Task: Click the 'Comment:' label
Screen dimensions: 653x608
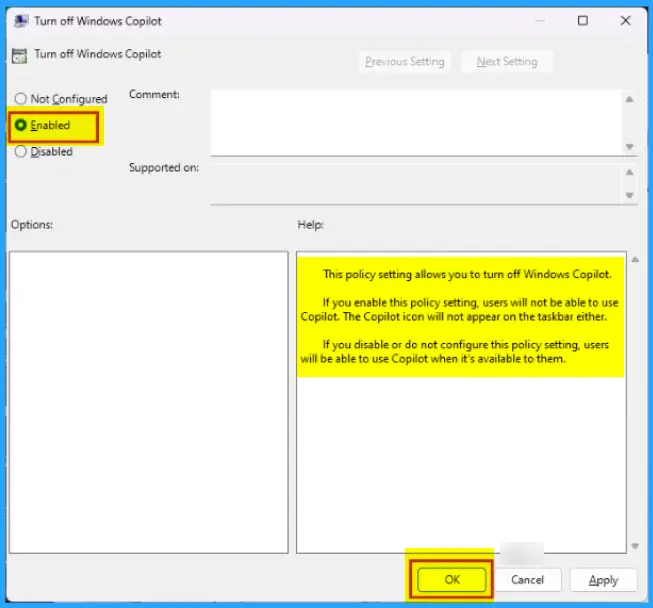Action: tap(154, 95)
